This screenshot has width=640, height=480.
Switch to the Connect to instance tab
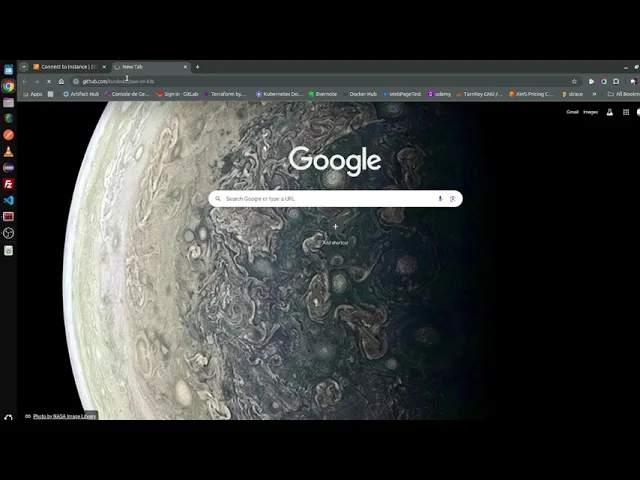[69, 67]
